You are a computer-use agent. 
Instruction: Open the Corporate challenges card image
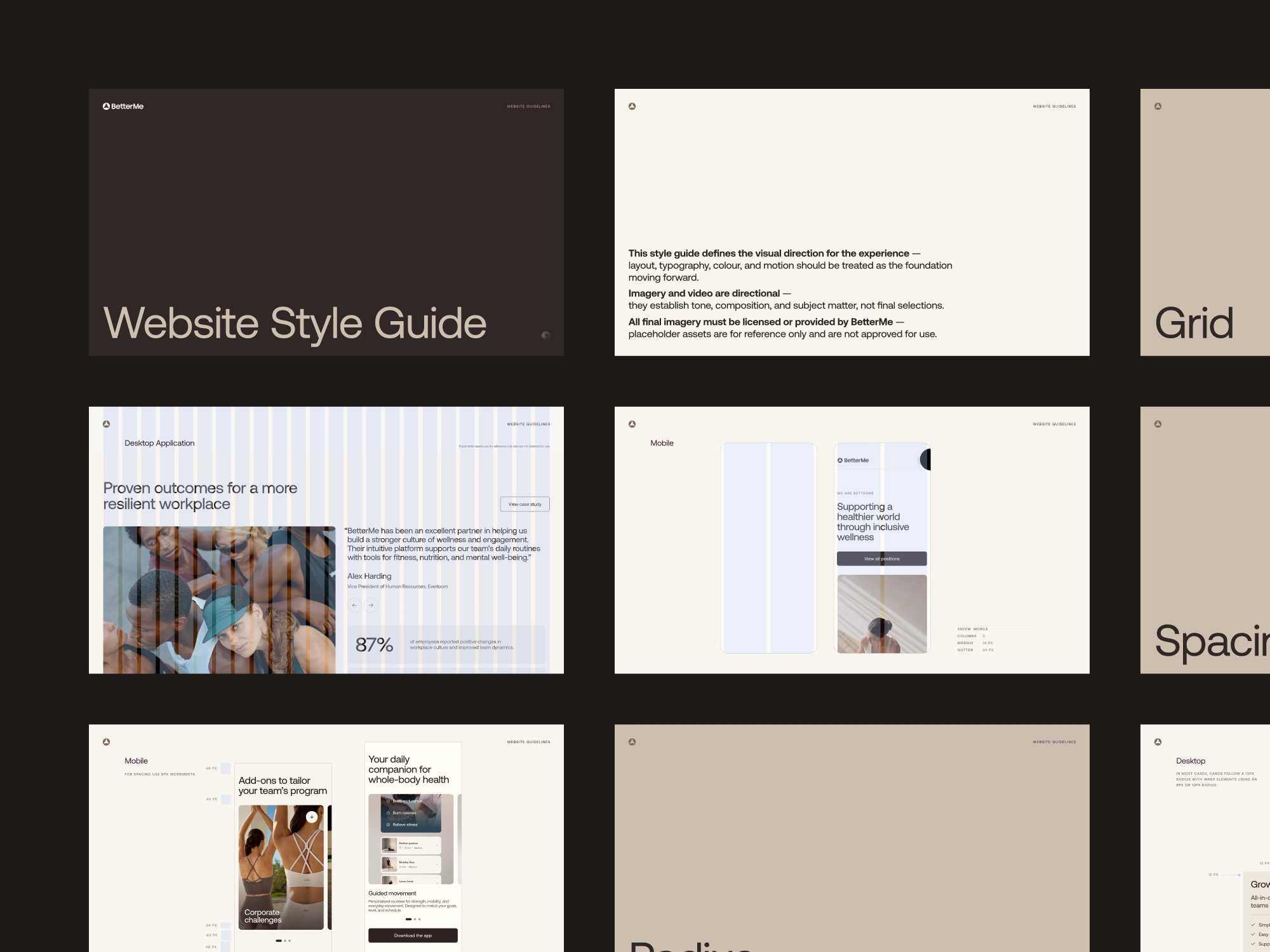281,867
